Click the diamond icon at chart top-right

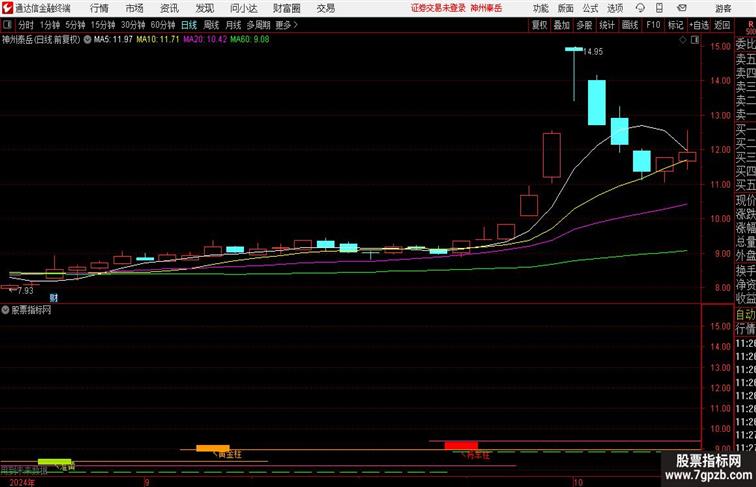(x=683, y=40)
